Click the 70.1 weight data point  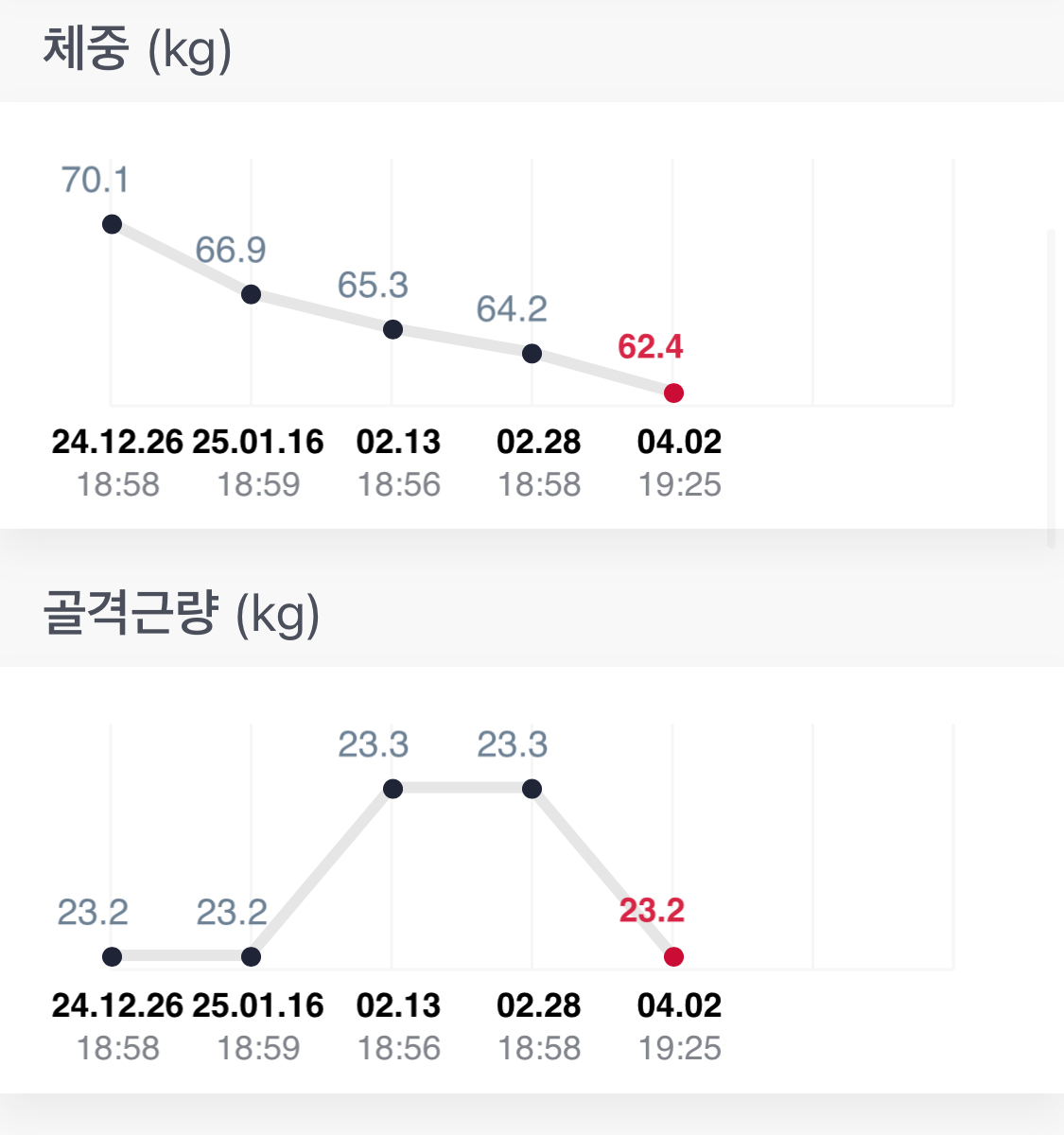(x=112, y=224)
